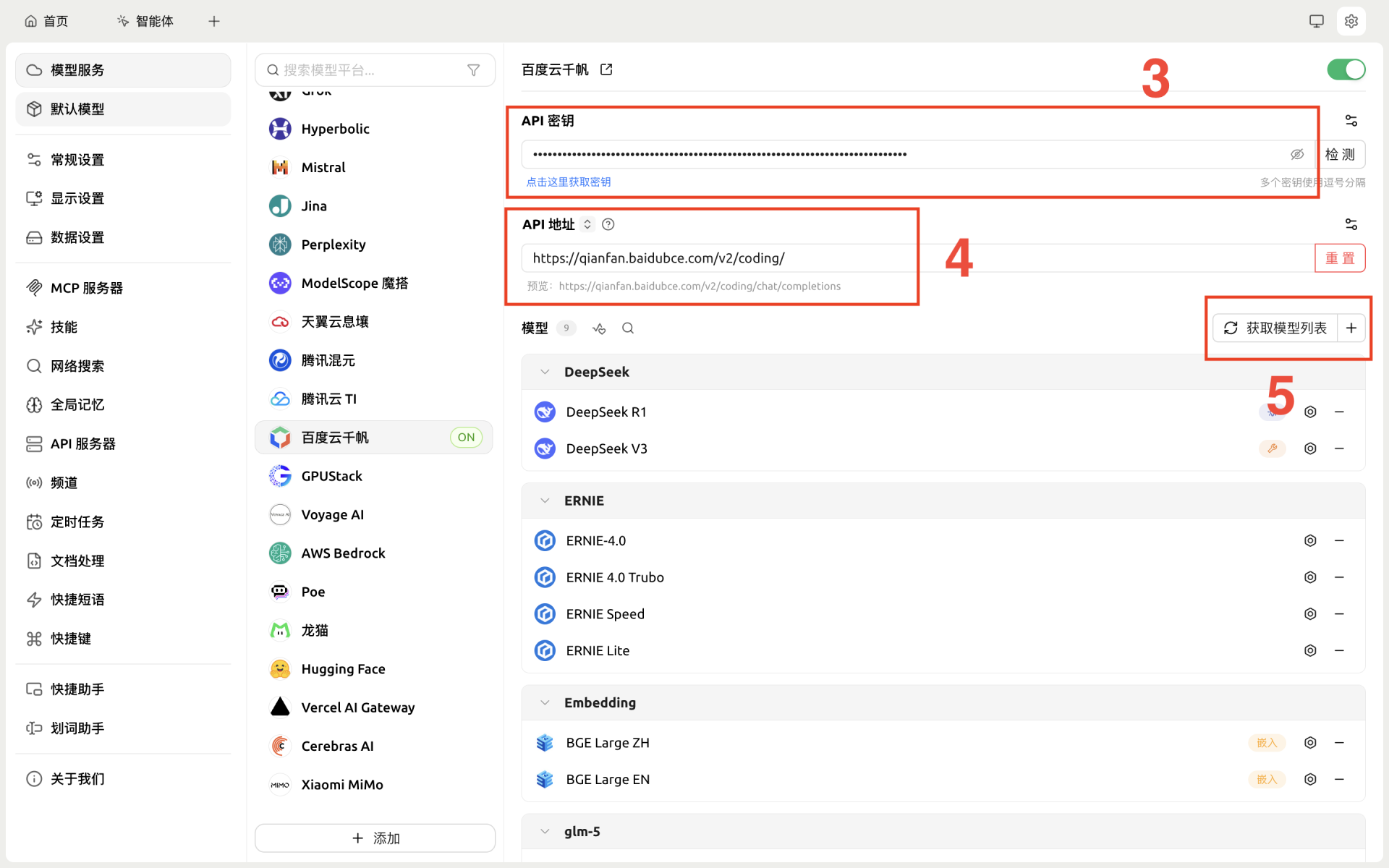Open settings for ERNIE Lite model

pyautogui.click(x=1310, y=650)
